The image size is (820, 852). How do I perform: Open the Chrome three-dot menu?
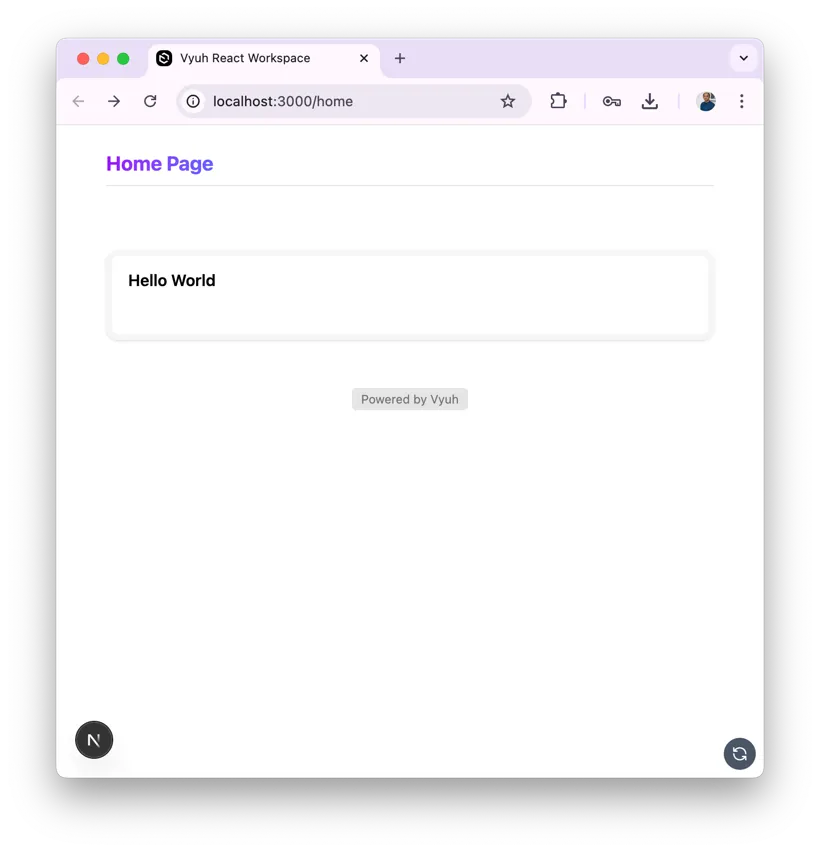point(742,101)
